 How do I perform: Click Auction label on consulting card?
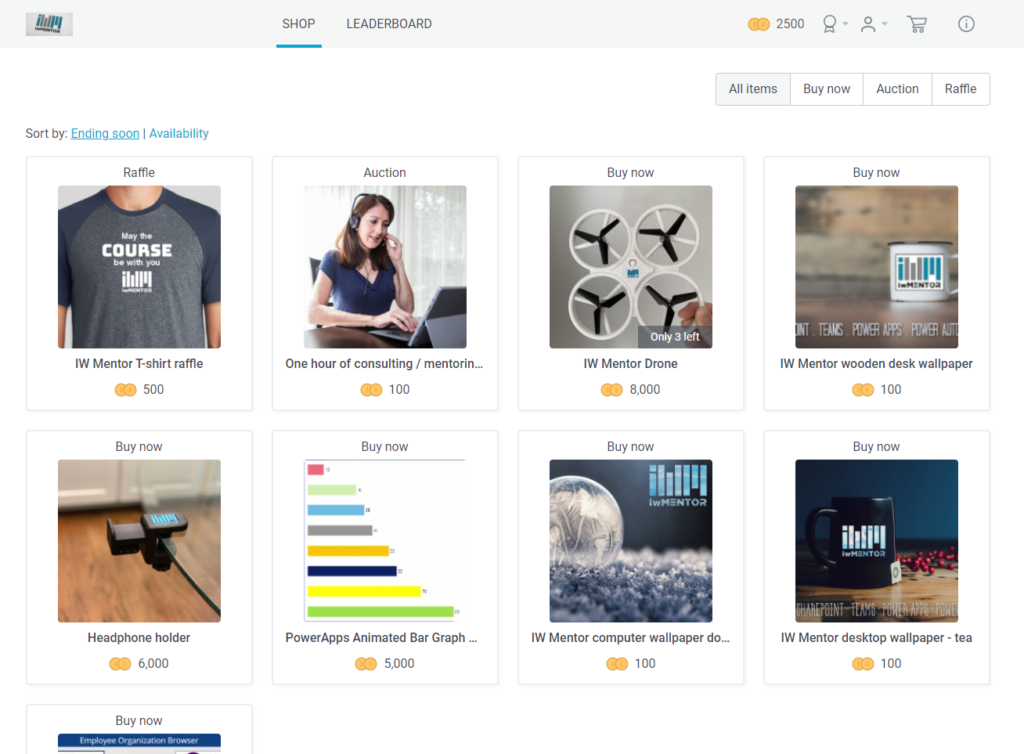385,172
